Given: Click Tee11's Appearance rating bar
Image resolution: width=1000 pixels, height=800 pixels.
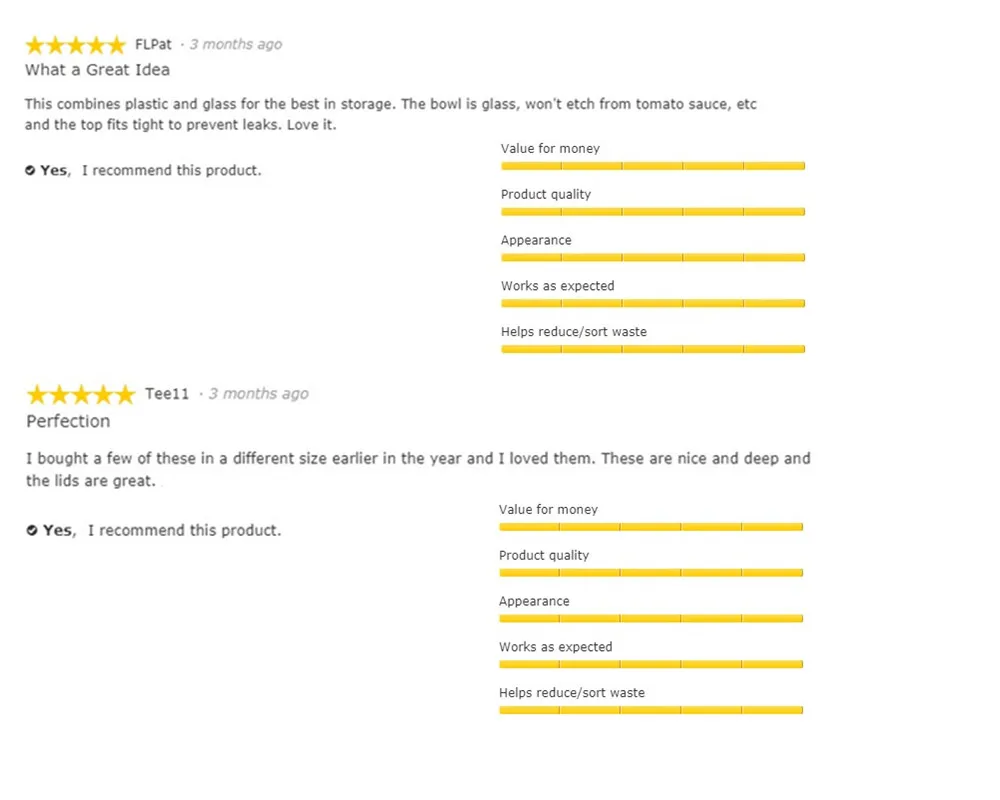Looking at the screenshot, I should pyautogui.click(x=650, y=618).
